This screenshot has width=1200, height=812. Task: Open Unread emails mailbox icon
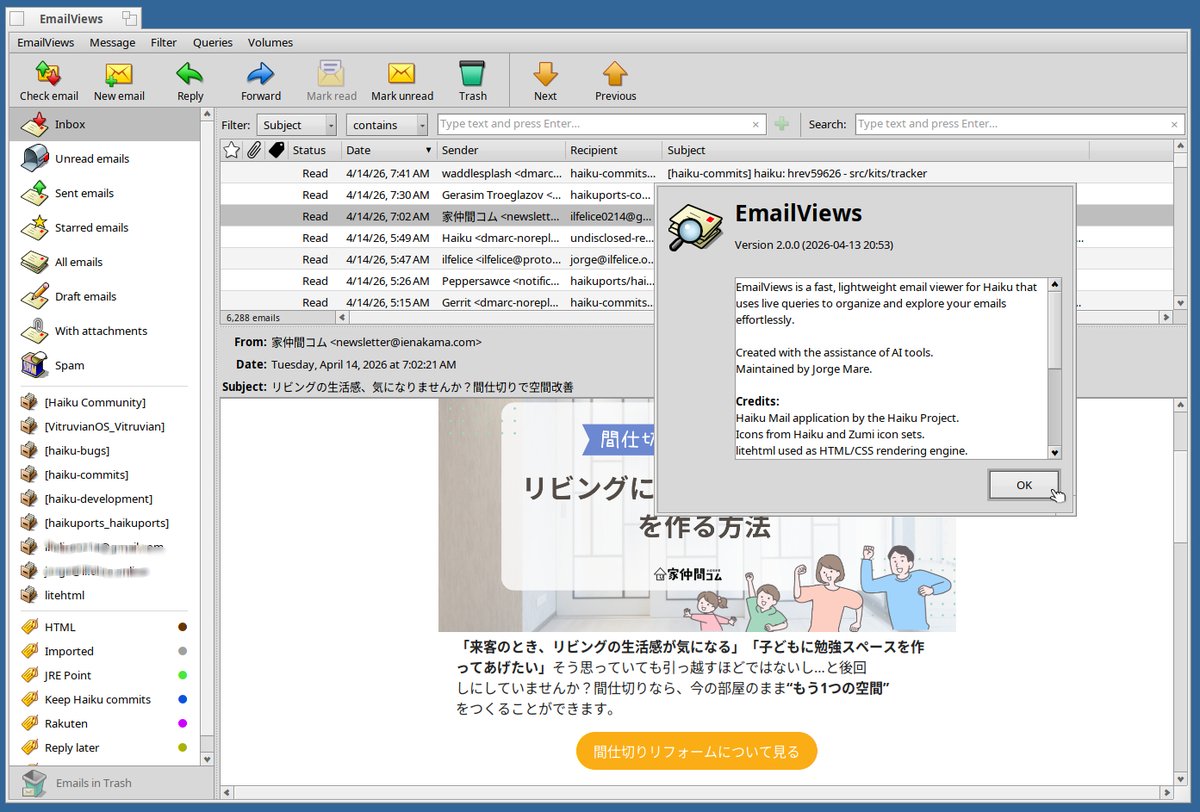pos(35,159)
